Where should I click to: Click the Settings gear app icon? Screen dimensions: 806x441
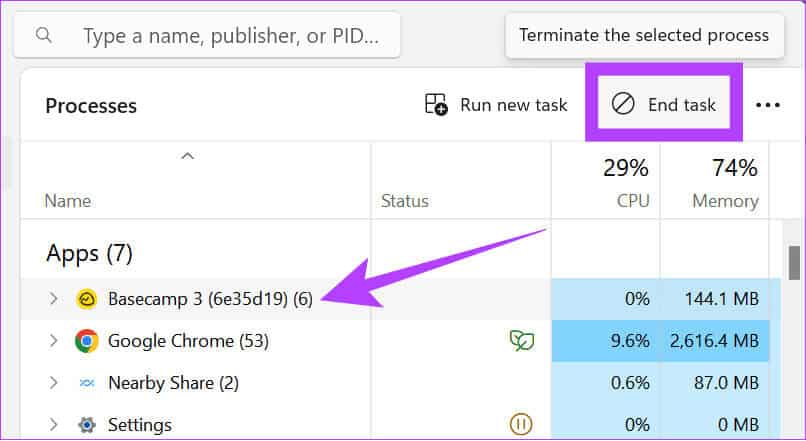tap(87, 425)
